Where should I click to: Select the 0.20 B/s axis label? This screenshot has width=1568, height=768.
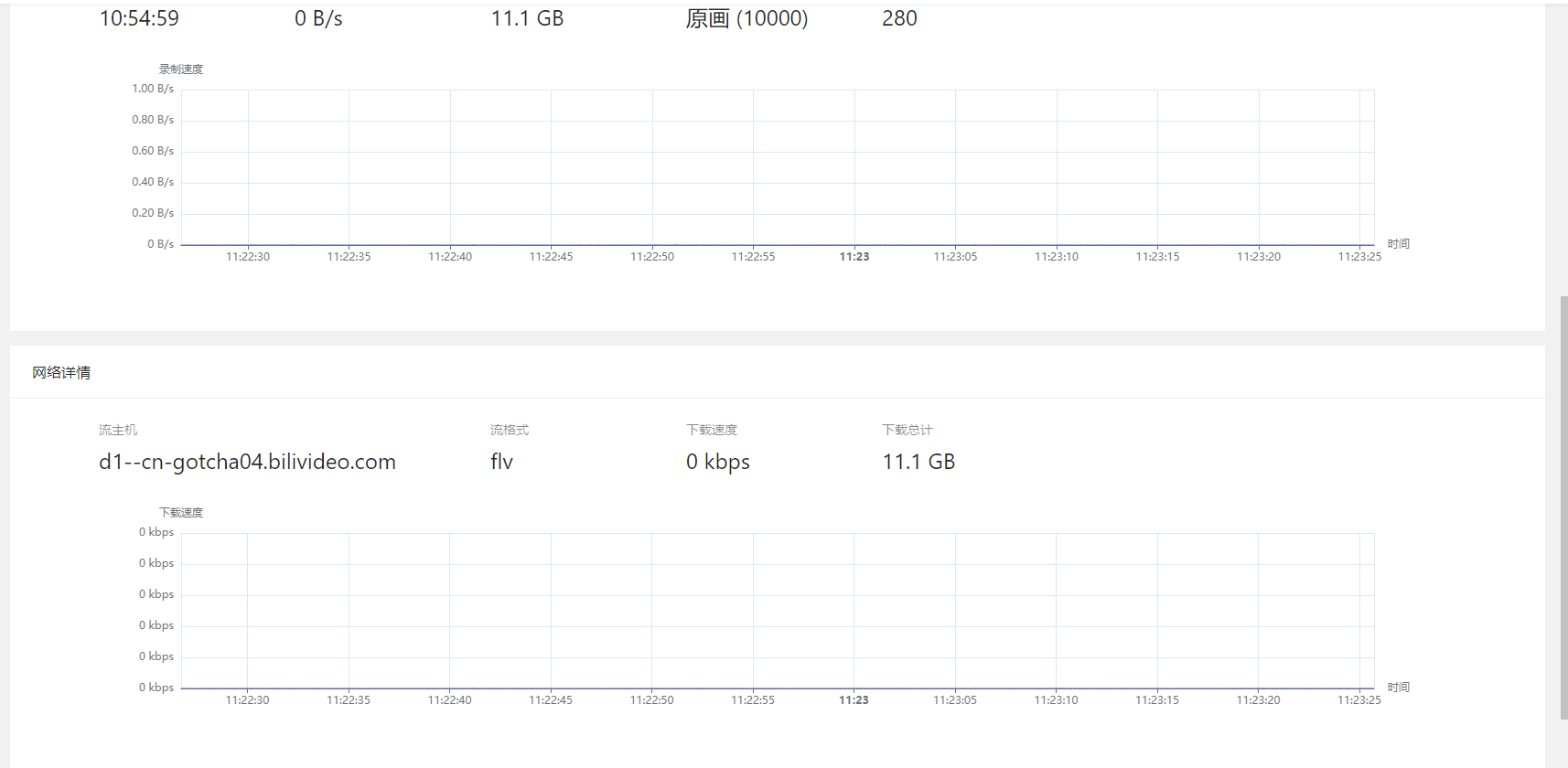[153, 213]
